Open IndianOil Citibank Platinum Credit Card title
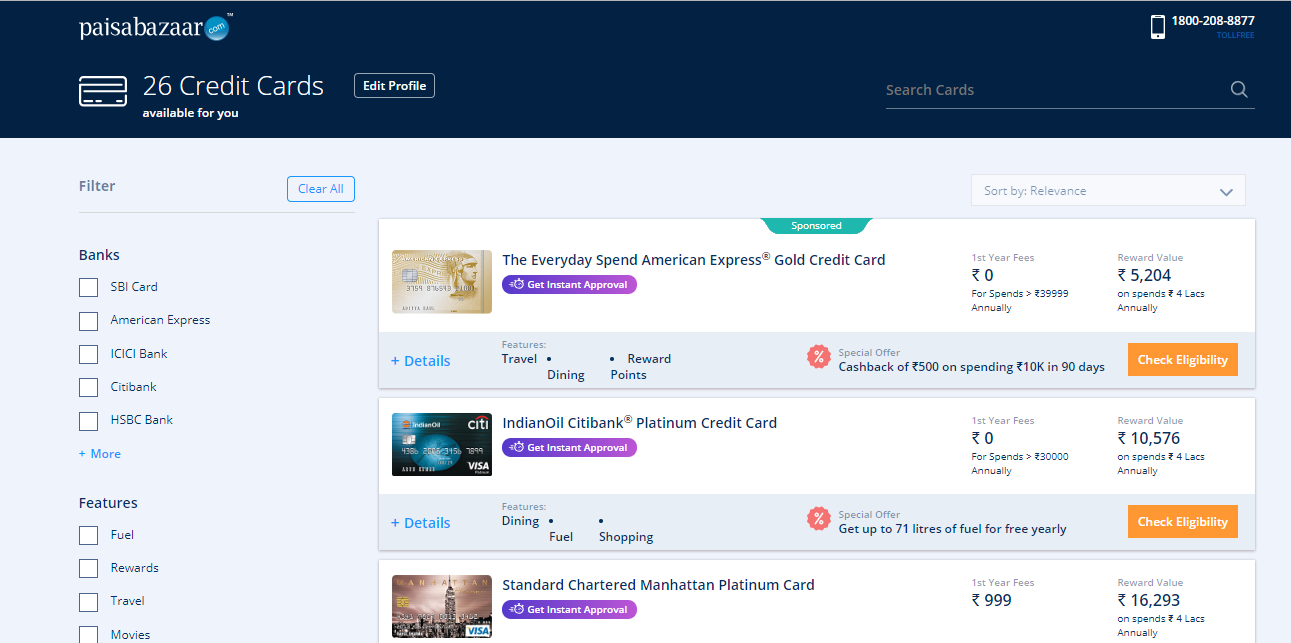Screen dimensions: 1291x643 (x=640, y=423)
